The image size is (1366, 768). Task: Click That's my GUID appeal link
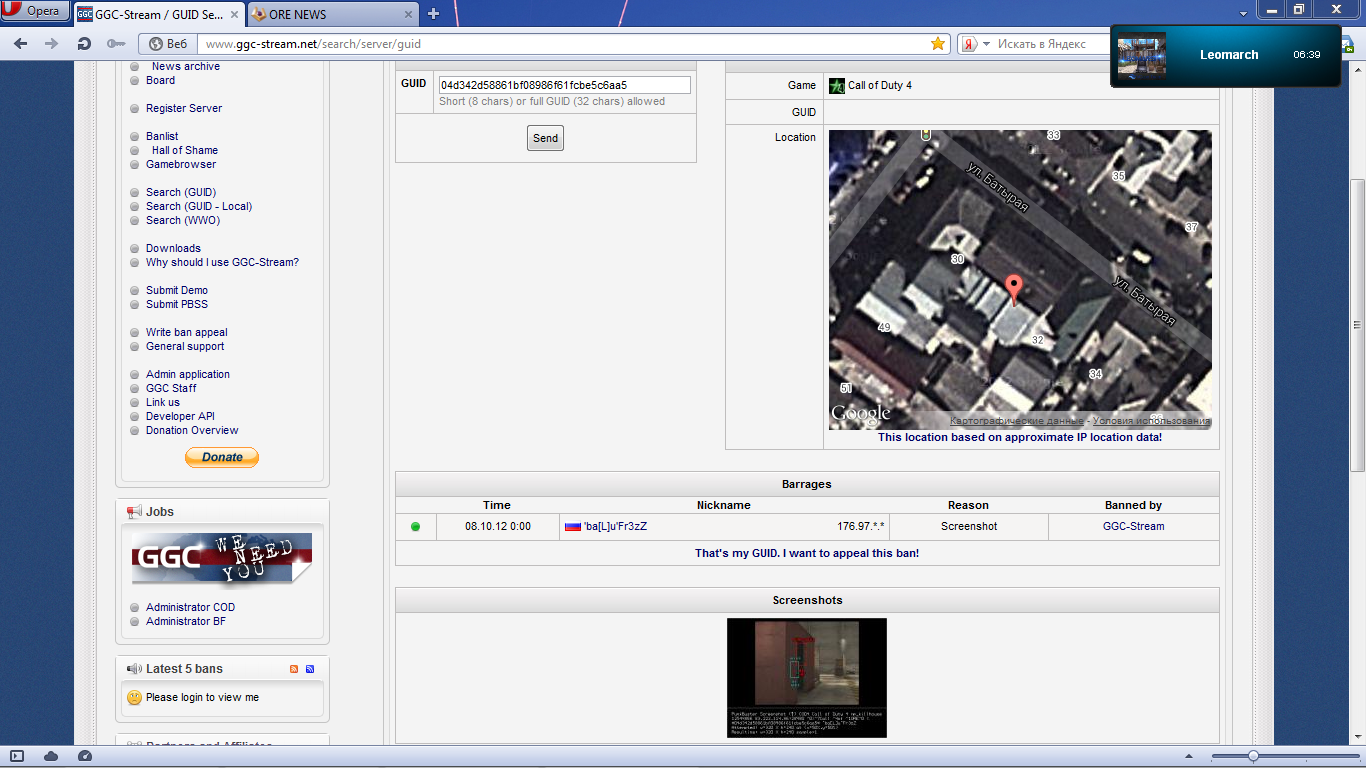pyautogui.click(x=807, y=553)
